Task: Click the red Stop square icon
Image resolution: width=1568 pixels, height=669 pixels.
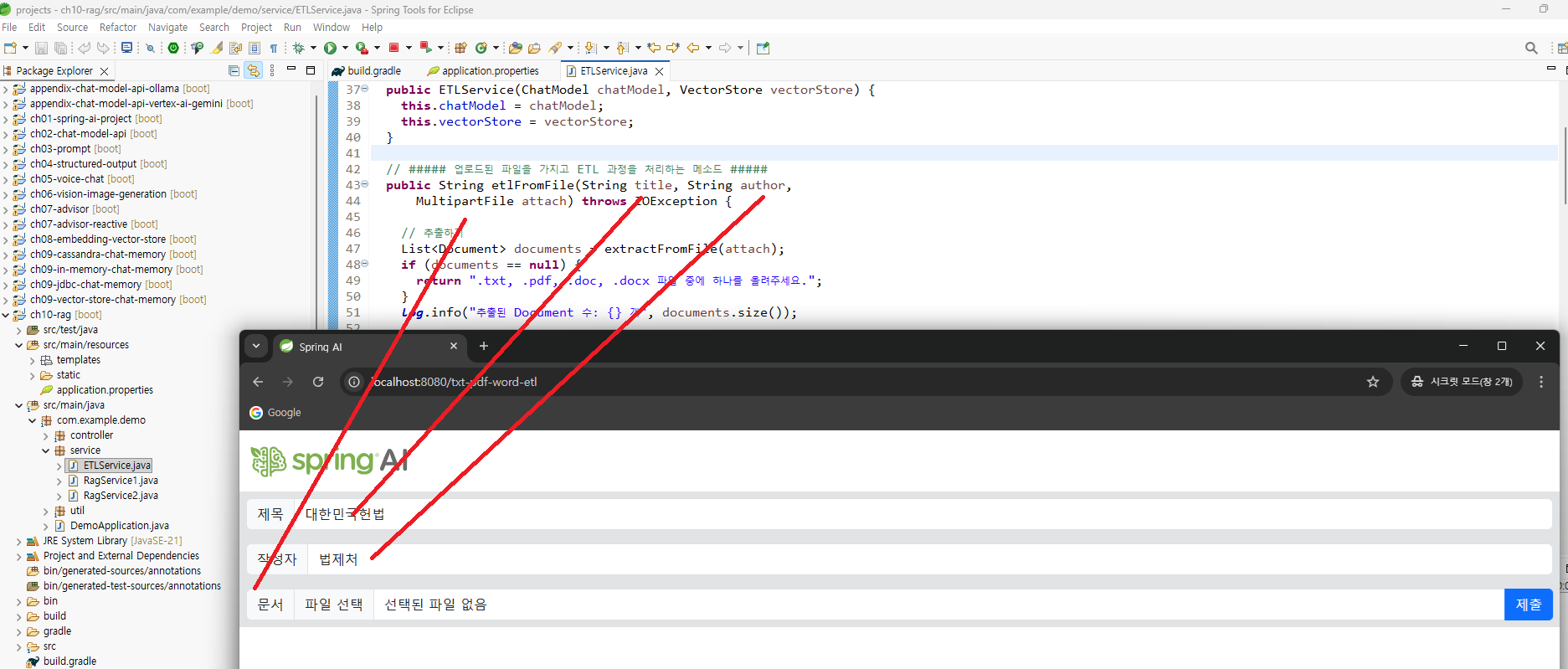Action: pos(393,48)
